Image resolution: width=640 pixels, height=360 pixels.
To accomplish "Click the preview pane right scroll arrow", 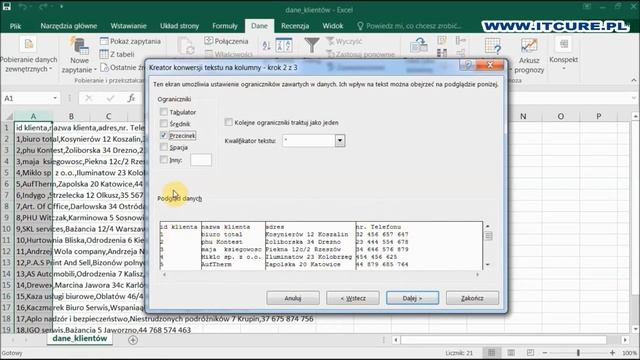I will 477,275.
